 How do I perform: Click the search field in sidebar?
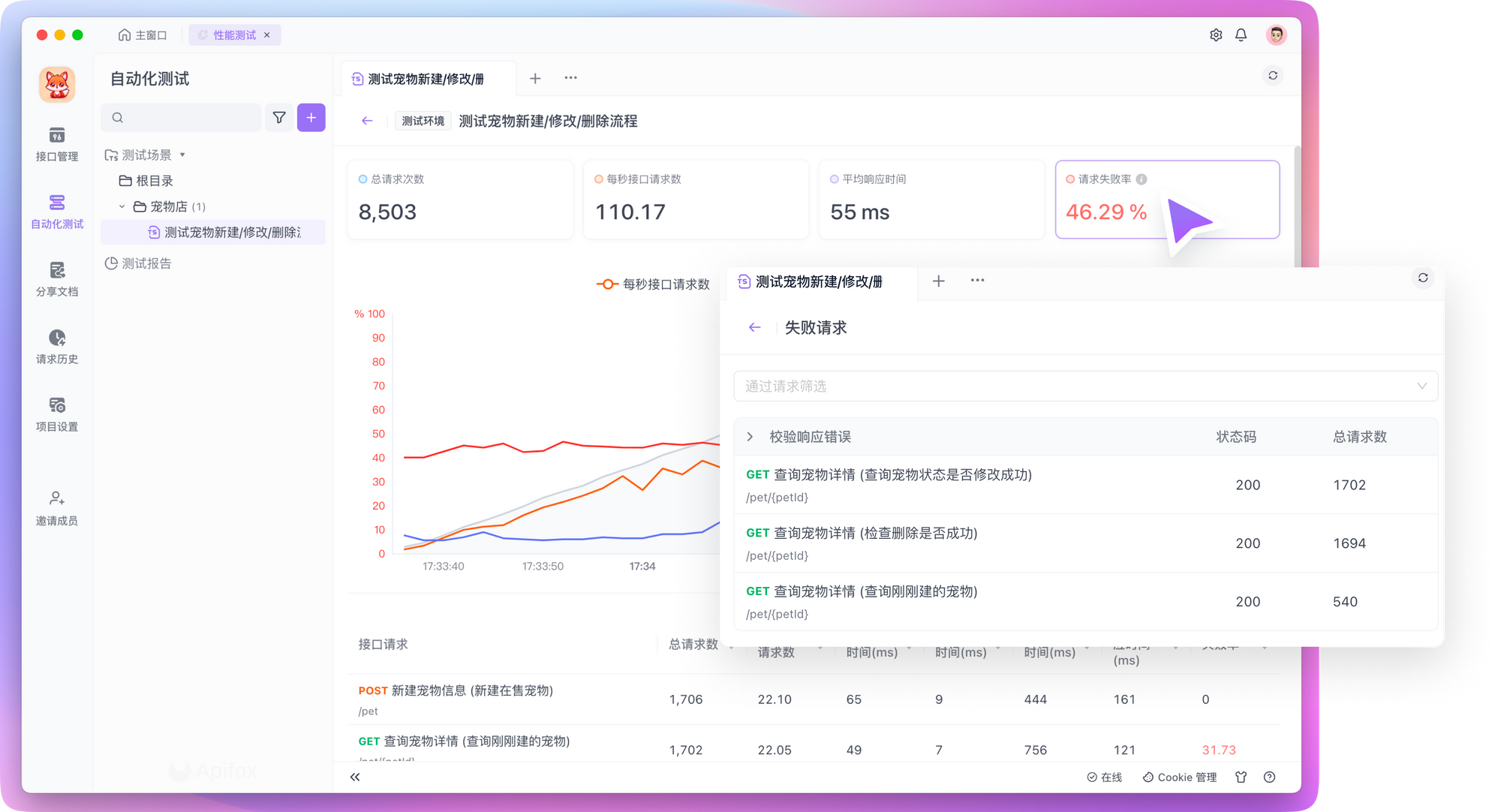click(182, 118)
